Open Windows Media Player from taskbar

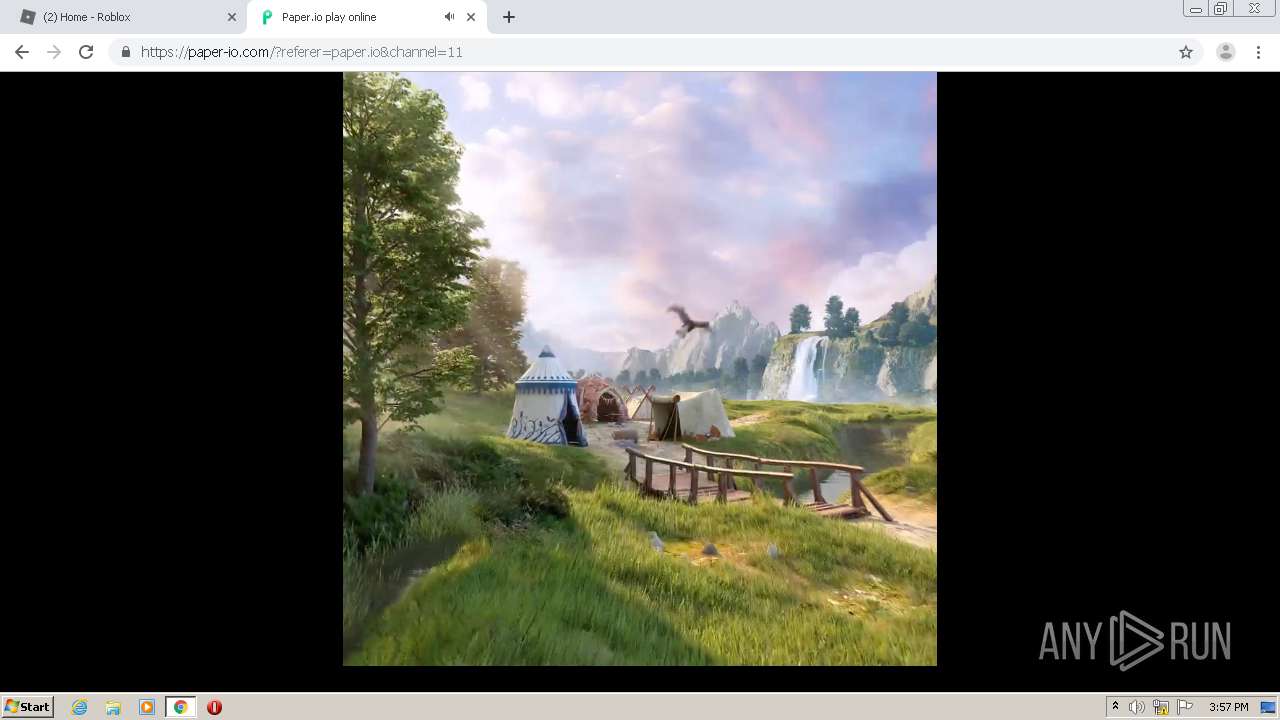point(147,707)
